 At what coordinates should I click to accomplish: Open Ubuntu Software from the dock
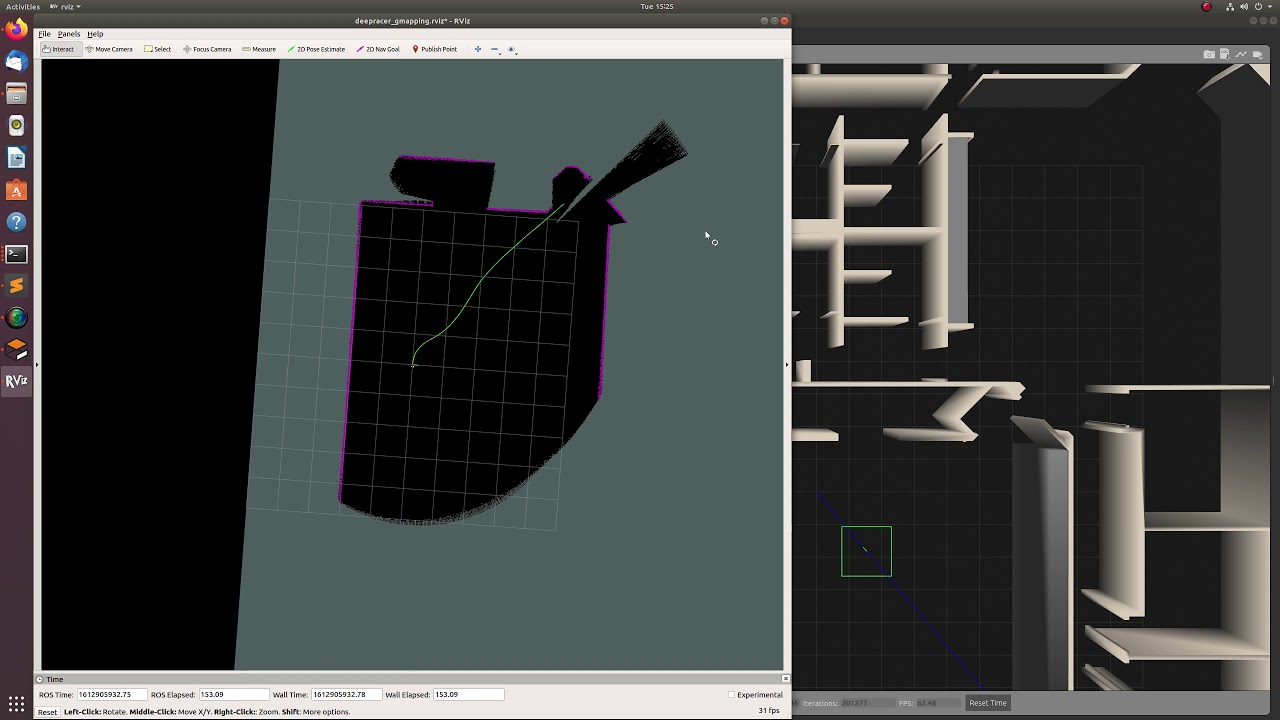click(x=16, y=190)
